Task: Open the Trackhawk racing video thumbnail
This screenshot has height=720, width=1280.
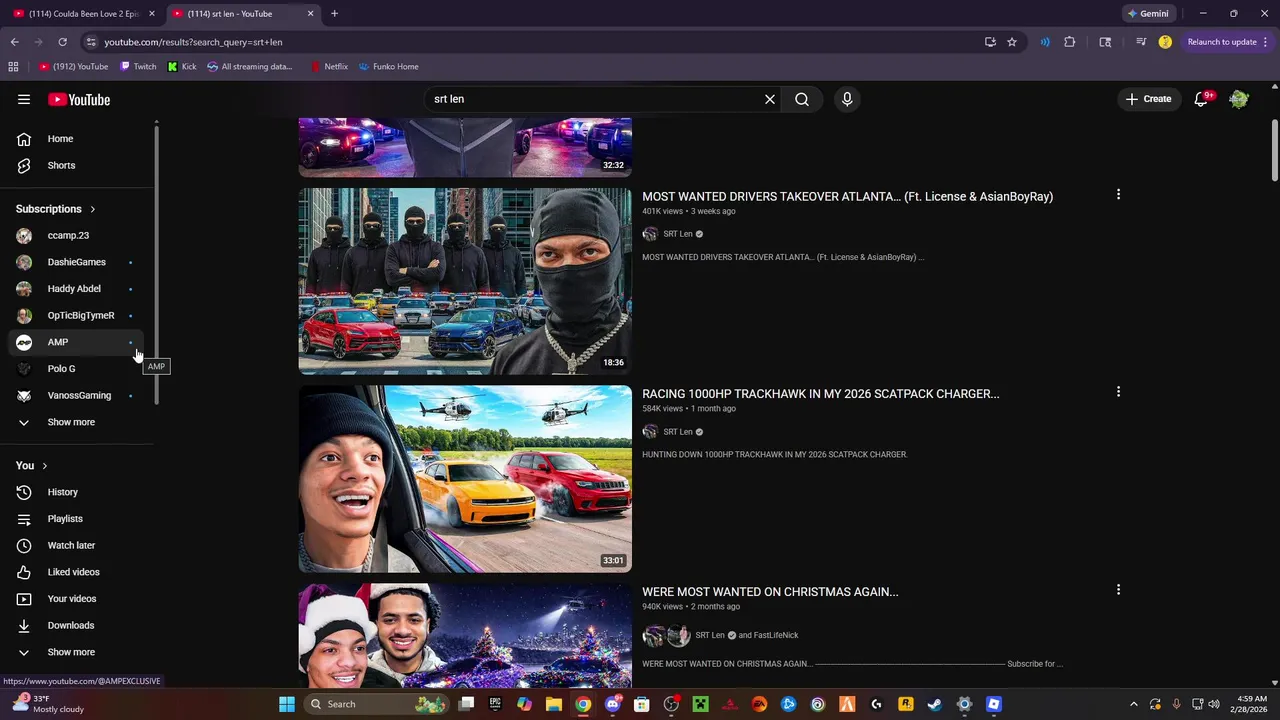Action: [x=465, y=479]
